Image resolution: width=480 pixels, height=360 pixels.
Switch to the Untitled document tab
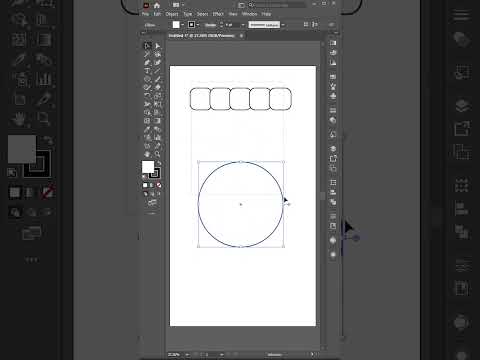point(202,35)
